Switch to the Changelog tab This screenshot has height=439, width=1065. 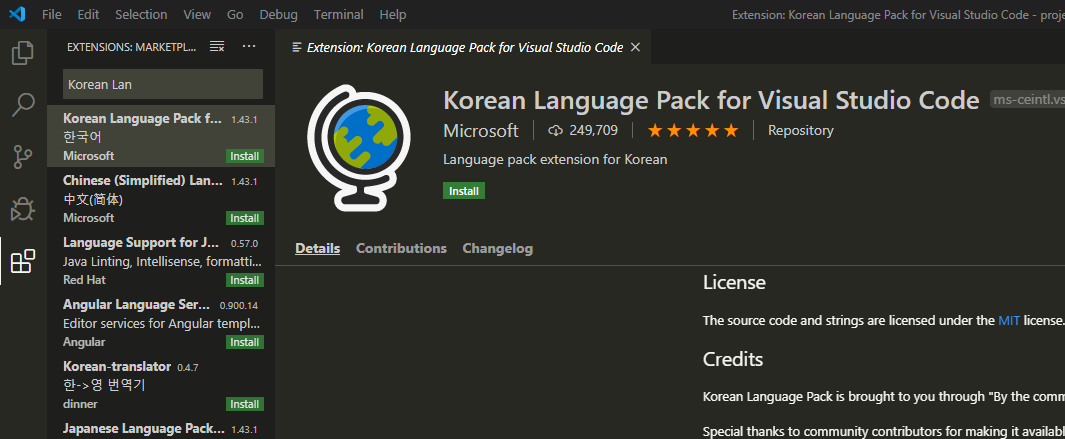tap(498, 249)
